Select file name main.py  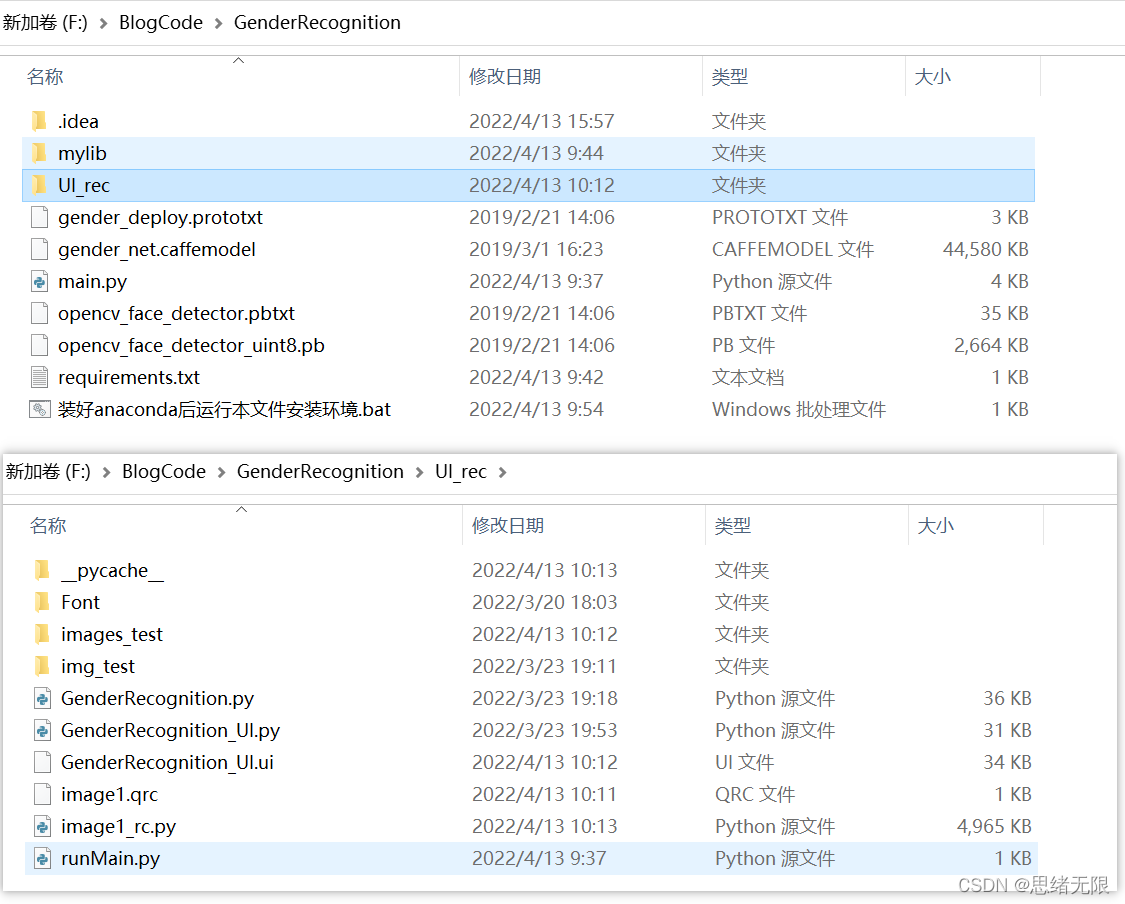93,281
